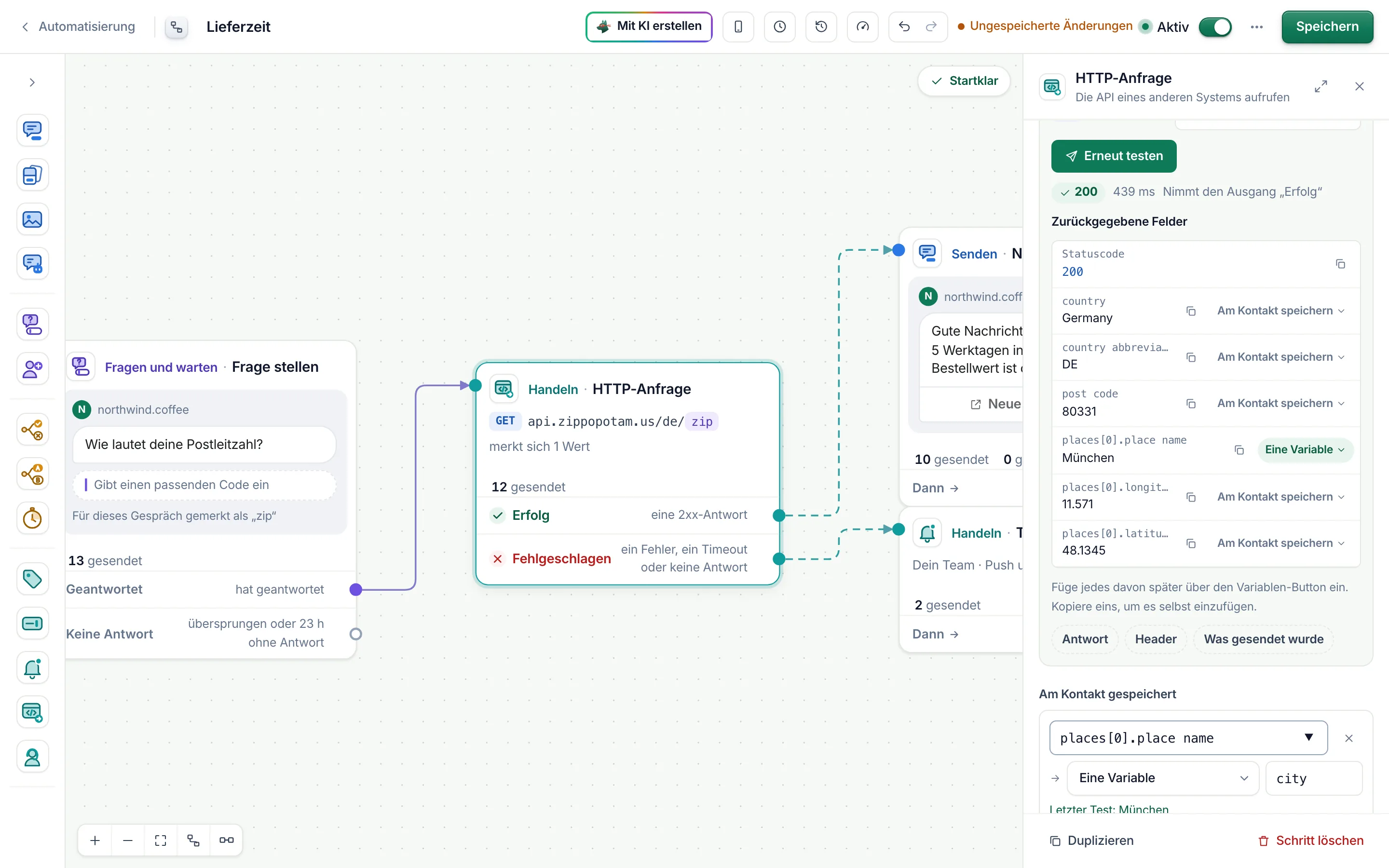Copy the Statuscode value
This screenshot has height=868, width=1389.
click(x=1340, y=264)
